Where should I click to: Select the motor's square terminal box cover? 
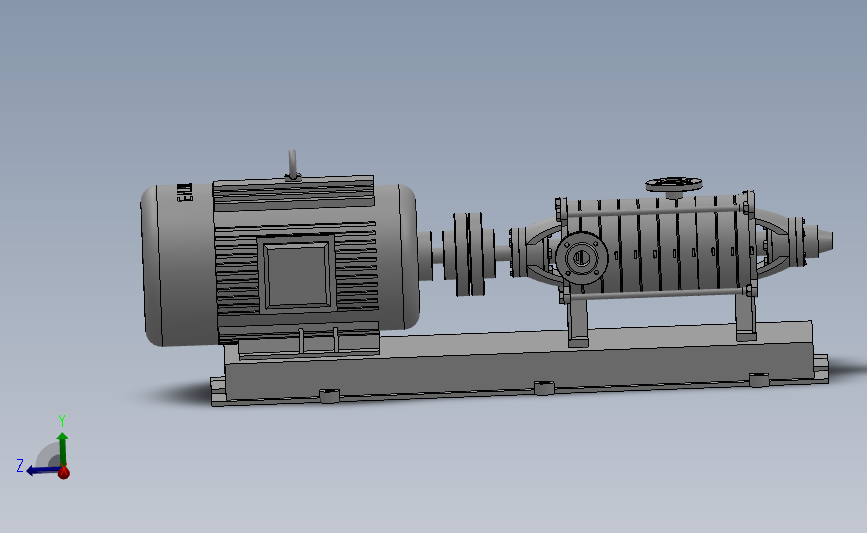pyautogui.click(x=296, y=274)
